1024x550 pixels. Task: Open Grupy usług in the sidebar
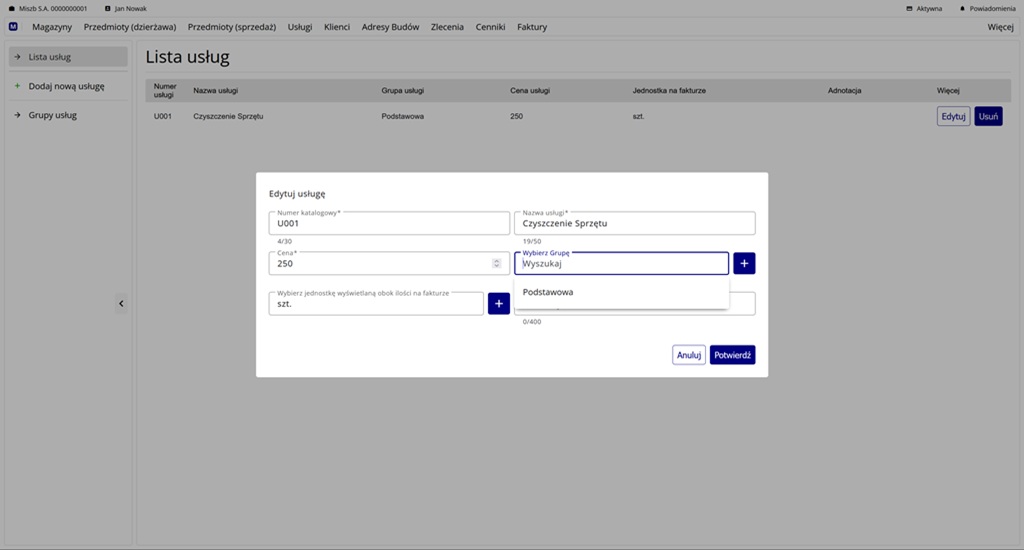coord(52,115)
